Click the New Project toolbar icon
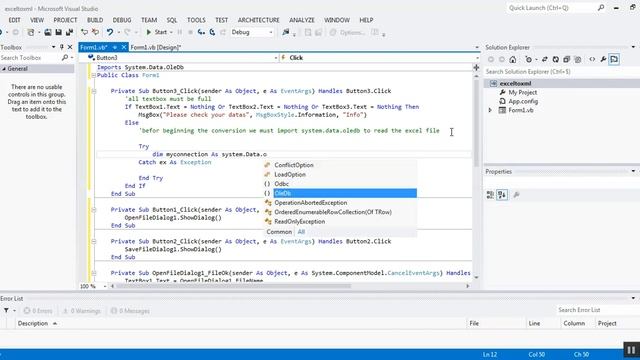 click(x=31, y=32)
